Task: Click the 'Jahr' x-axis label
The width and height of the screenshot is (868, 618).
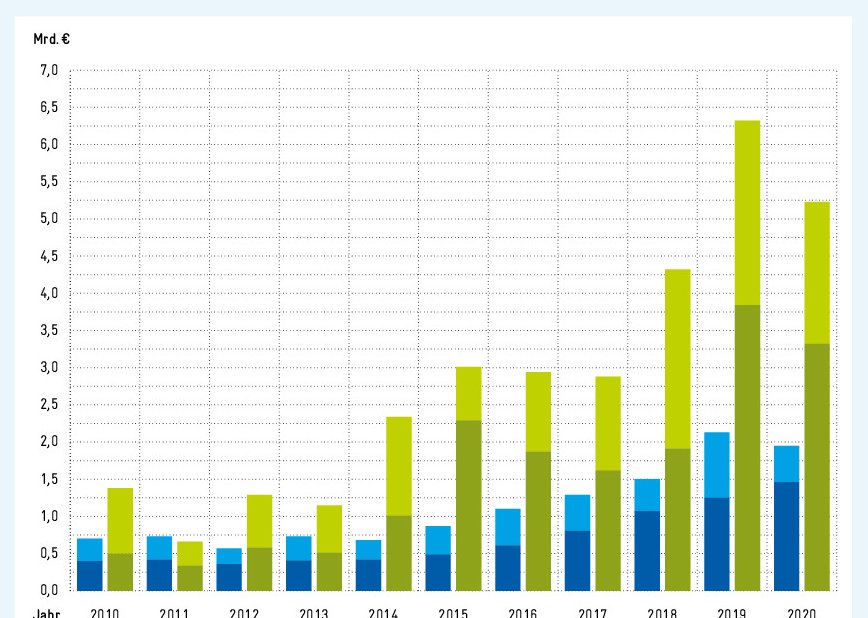Action: coord(45,612)
